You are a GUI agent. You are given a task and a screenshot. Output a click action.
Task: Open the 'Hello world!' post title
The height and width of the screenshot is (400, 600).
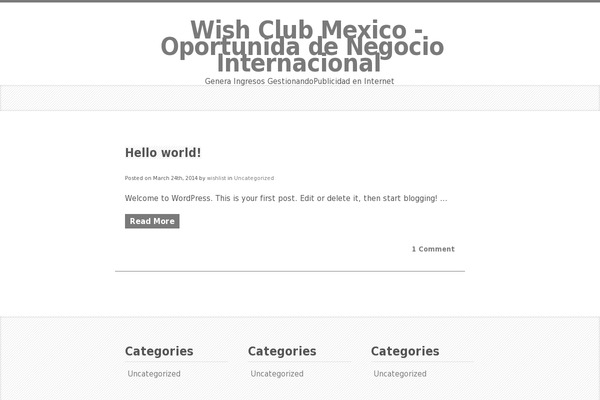tap(163, 153)
